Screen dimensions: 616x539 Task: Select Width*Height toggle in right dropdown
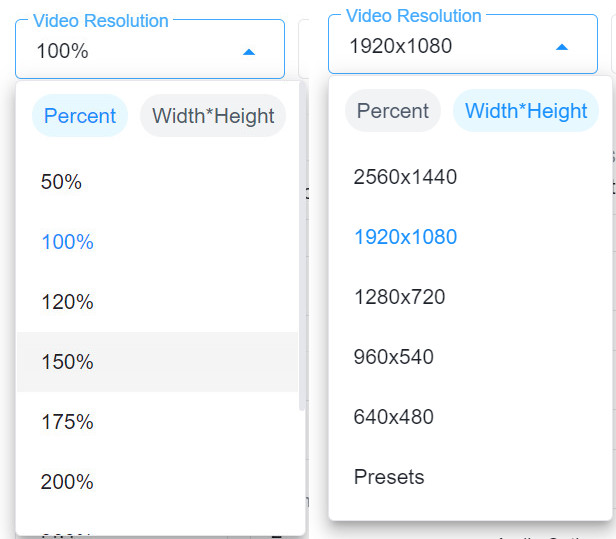(x=526, y=111)
